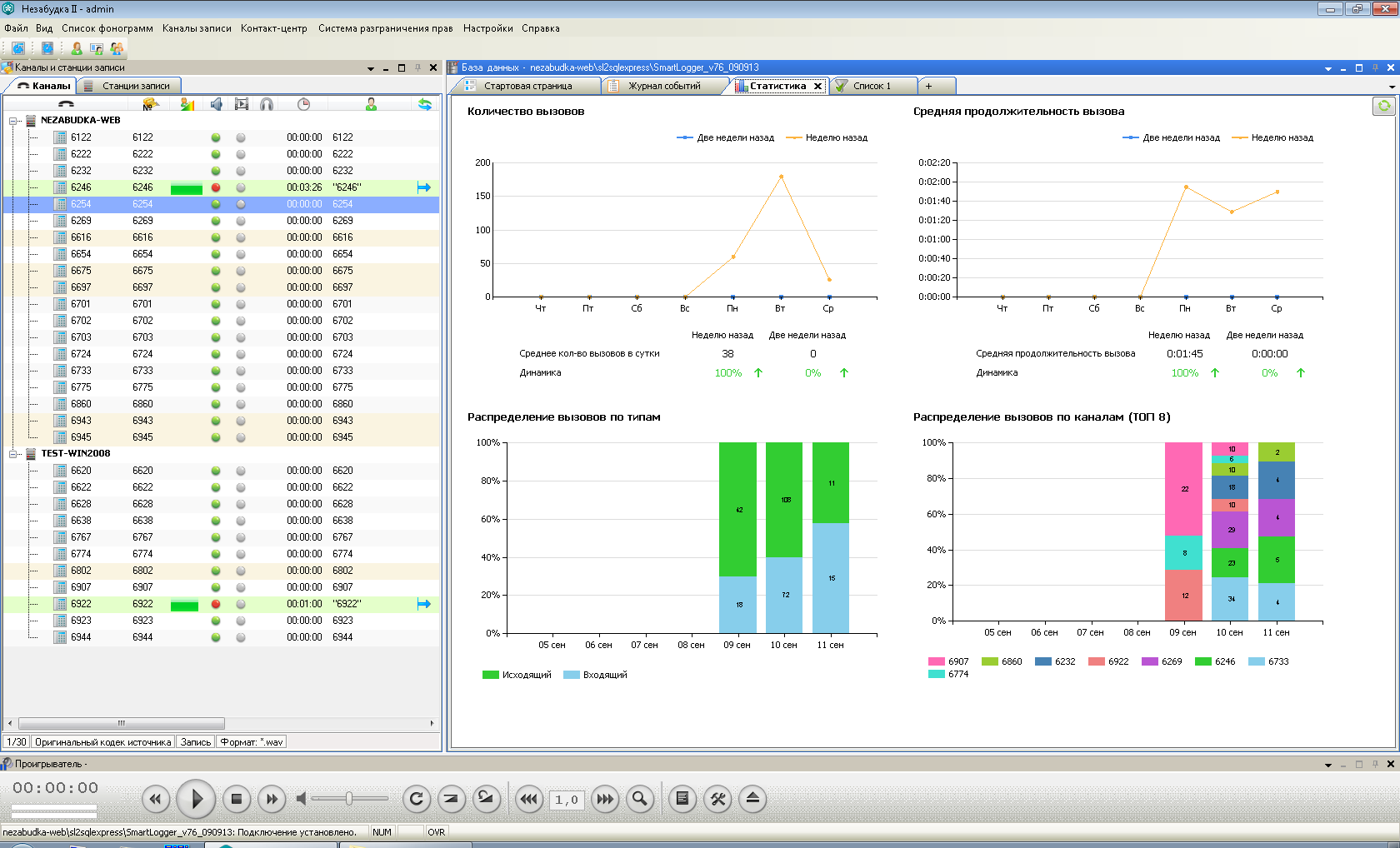The height and width of the screenshot is (848, 1400).
Task: Open the Файл menu
Action: click(x=16, y=28)
